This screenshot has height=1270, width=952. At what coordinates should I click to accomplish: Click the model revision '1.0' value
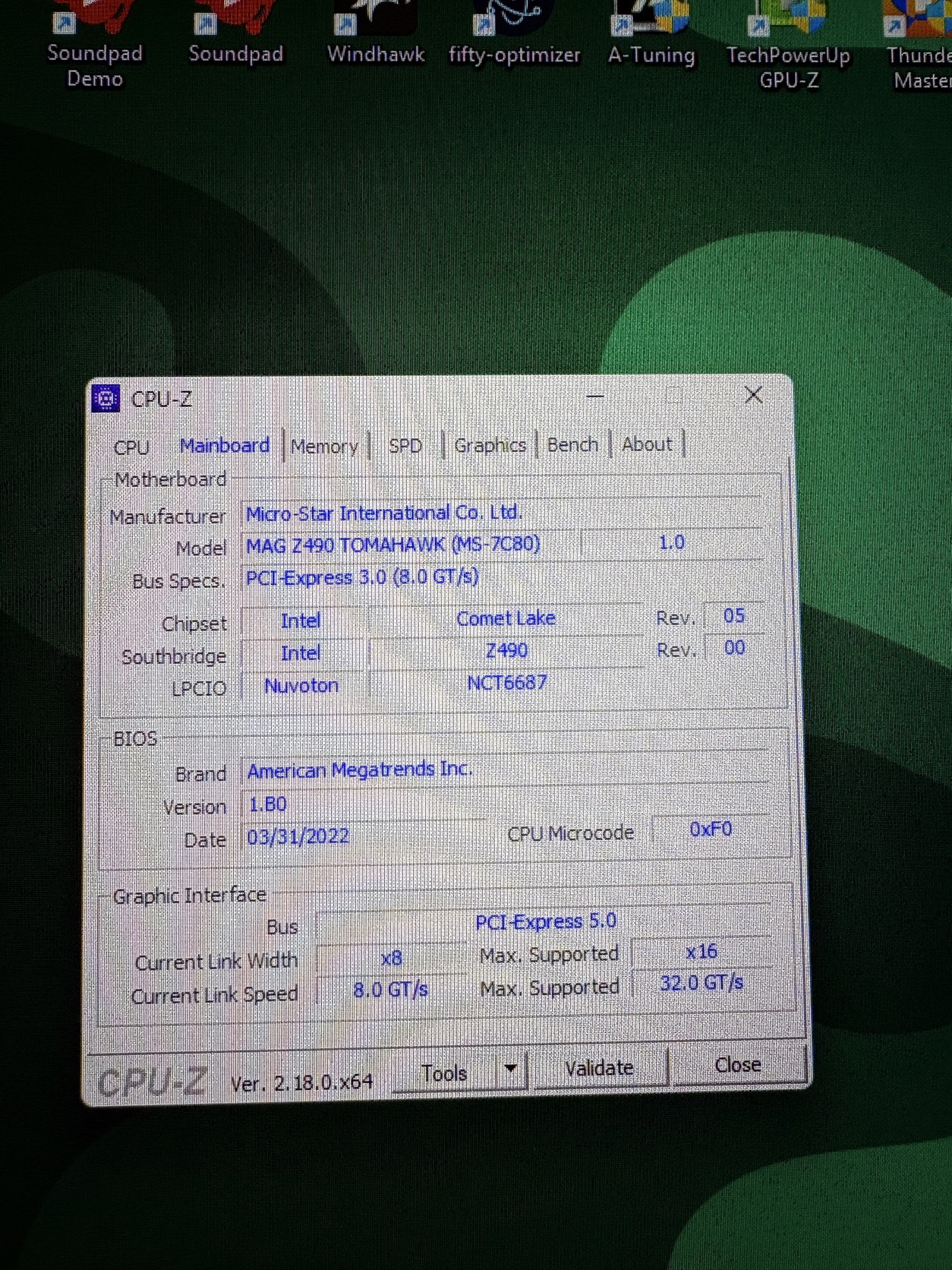click(x=671, y=543)
